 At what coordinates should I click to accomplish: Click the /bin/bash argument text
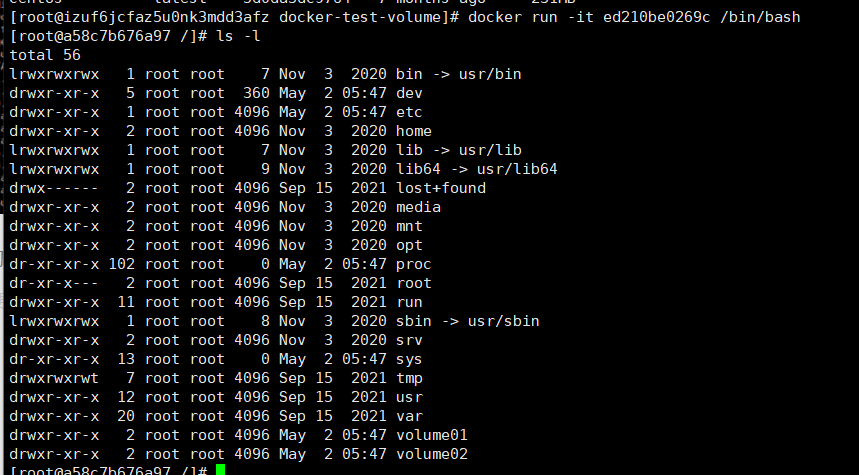[x=760, y=18]
